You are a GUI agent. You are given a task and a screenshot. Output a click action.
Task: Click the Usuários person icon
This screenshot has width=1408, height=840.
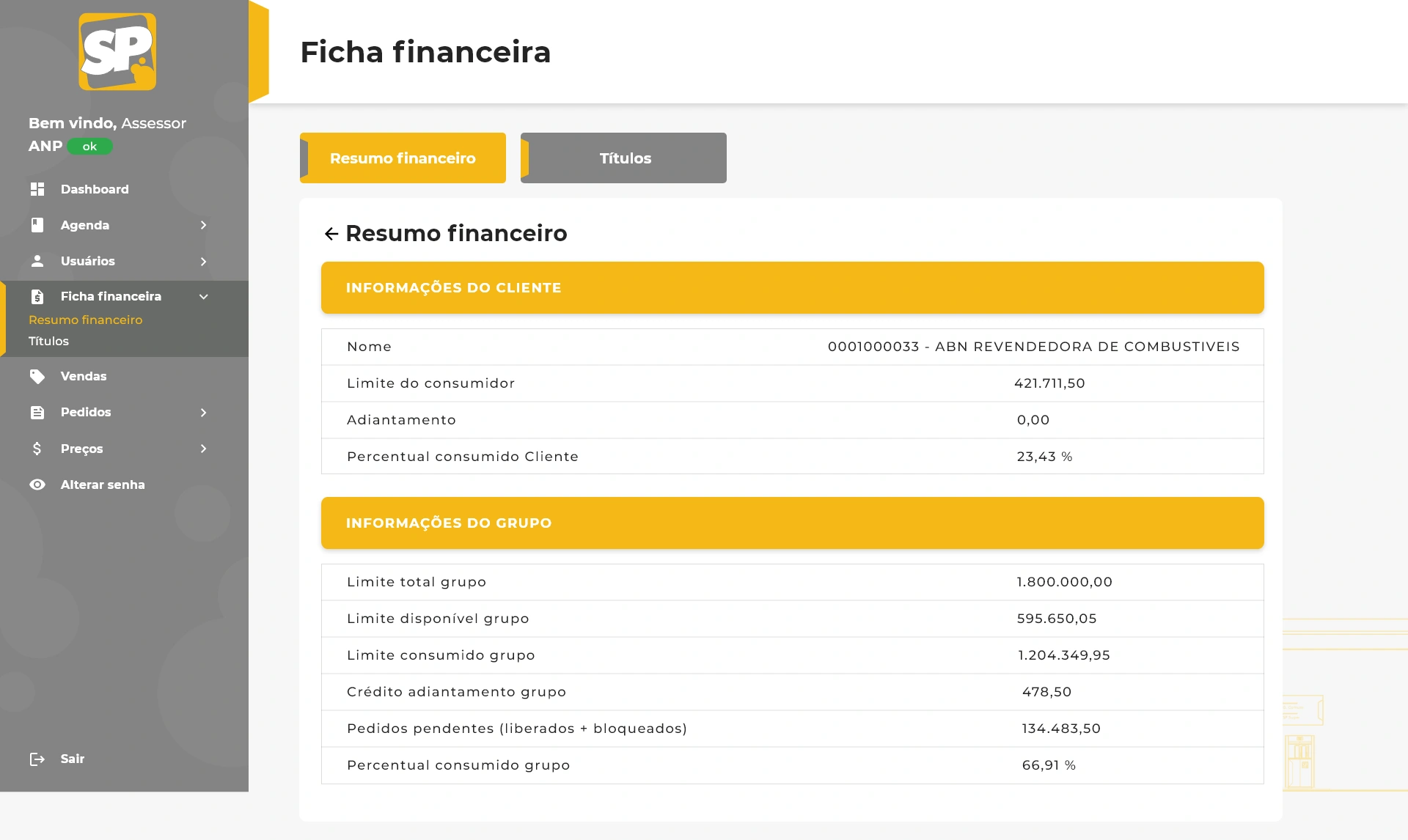pos(37,261)
